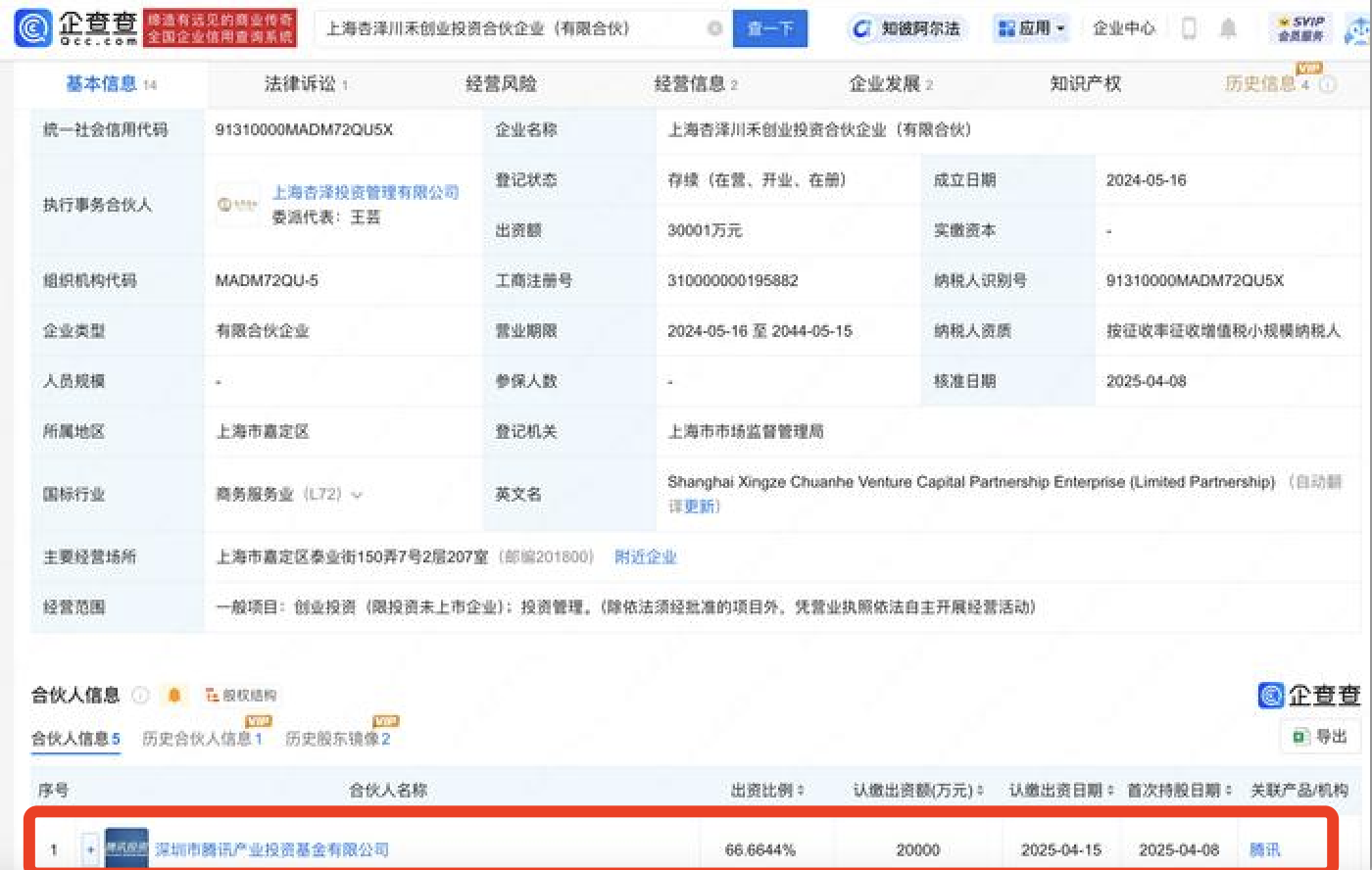
Task: Open notifications via the header bell icon
Action: 1228,28
